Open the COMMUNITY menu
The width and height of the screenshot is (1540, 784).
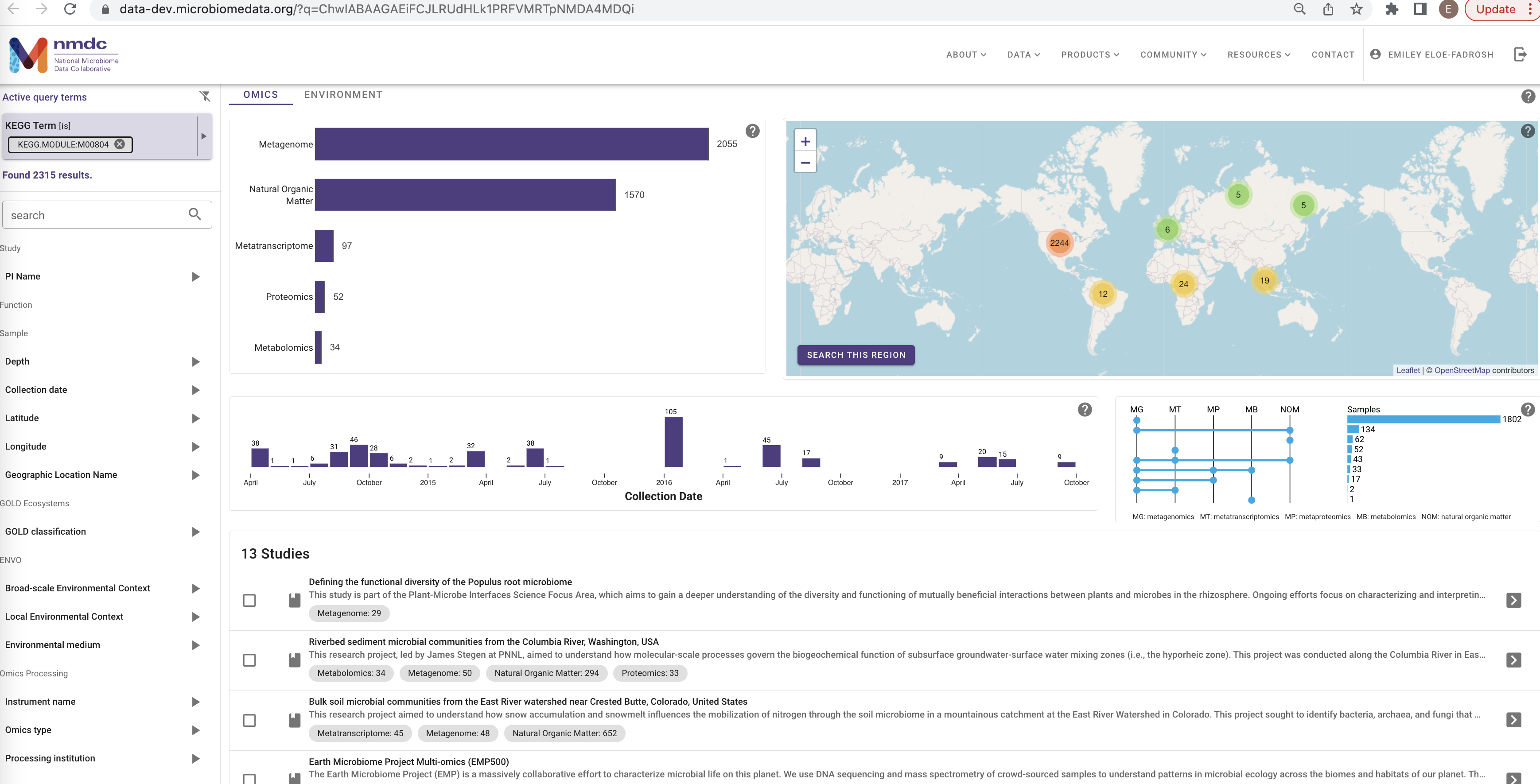pyautogui.click(x=1172, y=54)
